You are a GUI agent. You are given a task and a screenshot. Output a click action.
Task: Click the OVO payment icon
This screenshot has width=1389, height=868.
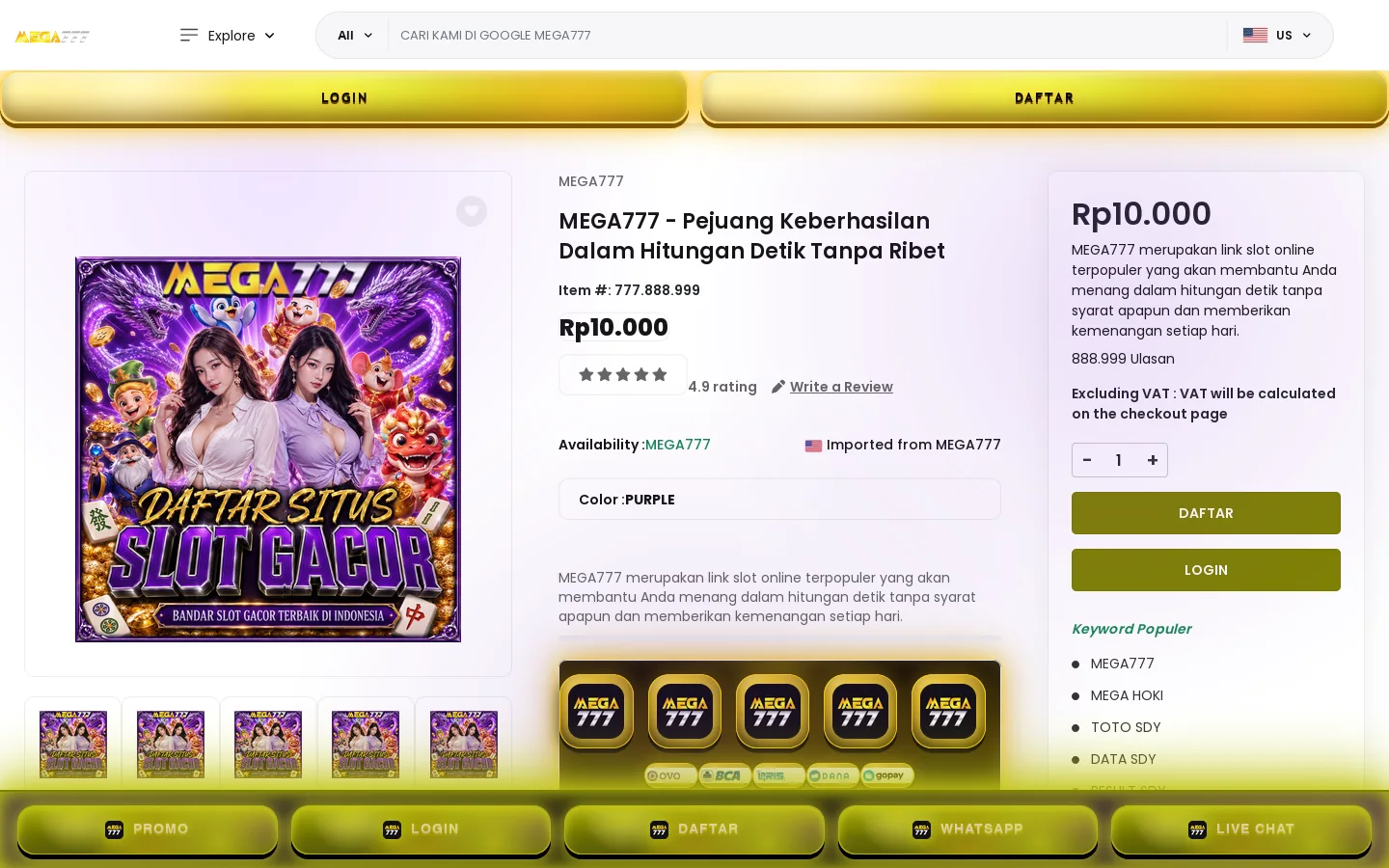coord(669,775)
